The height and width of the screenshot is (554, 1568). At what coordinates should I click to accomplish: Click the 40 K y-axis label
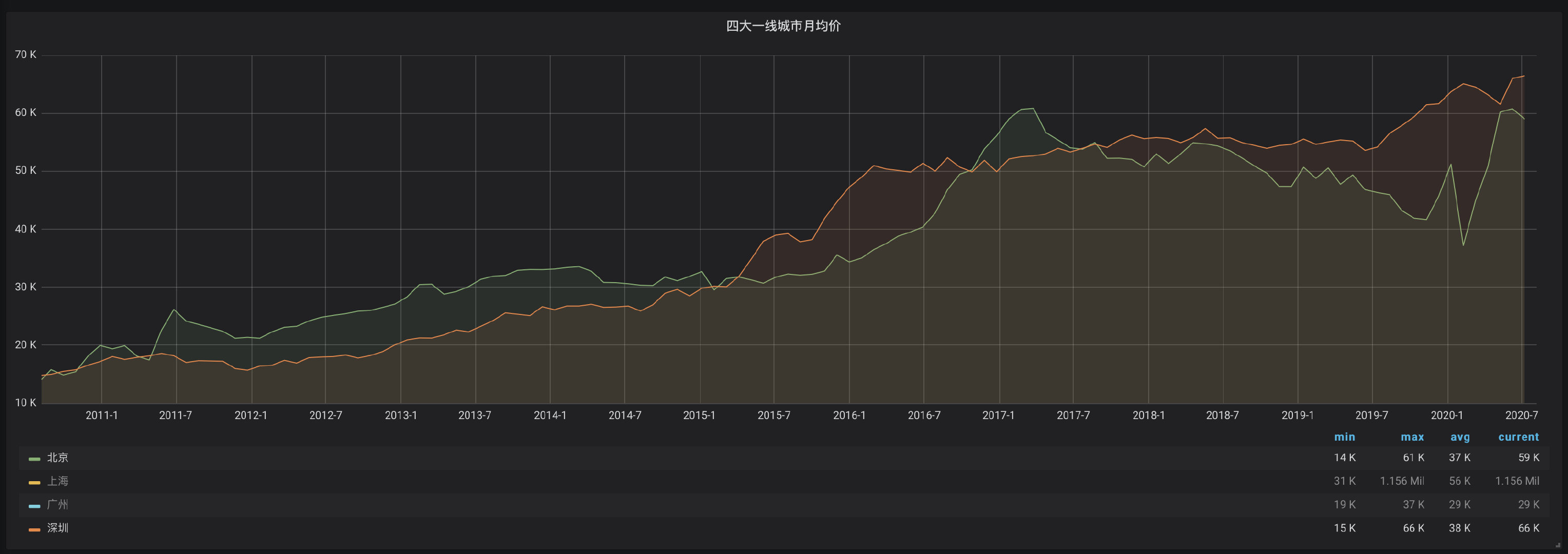pyautogui.click(x=26, y=229)
